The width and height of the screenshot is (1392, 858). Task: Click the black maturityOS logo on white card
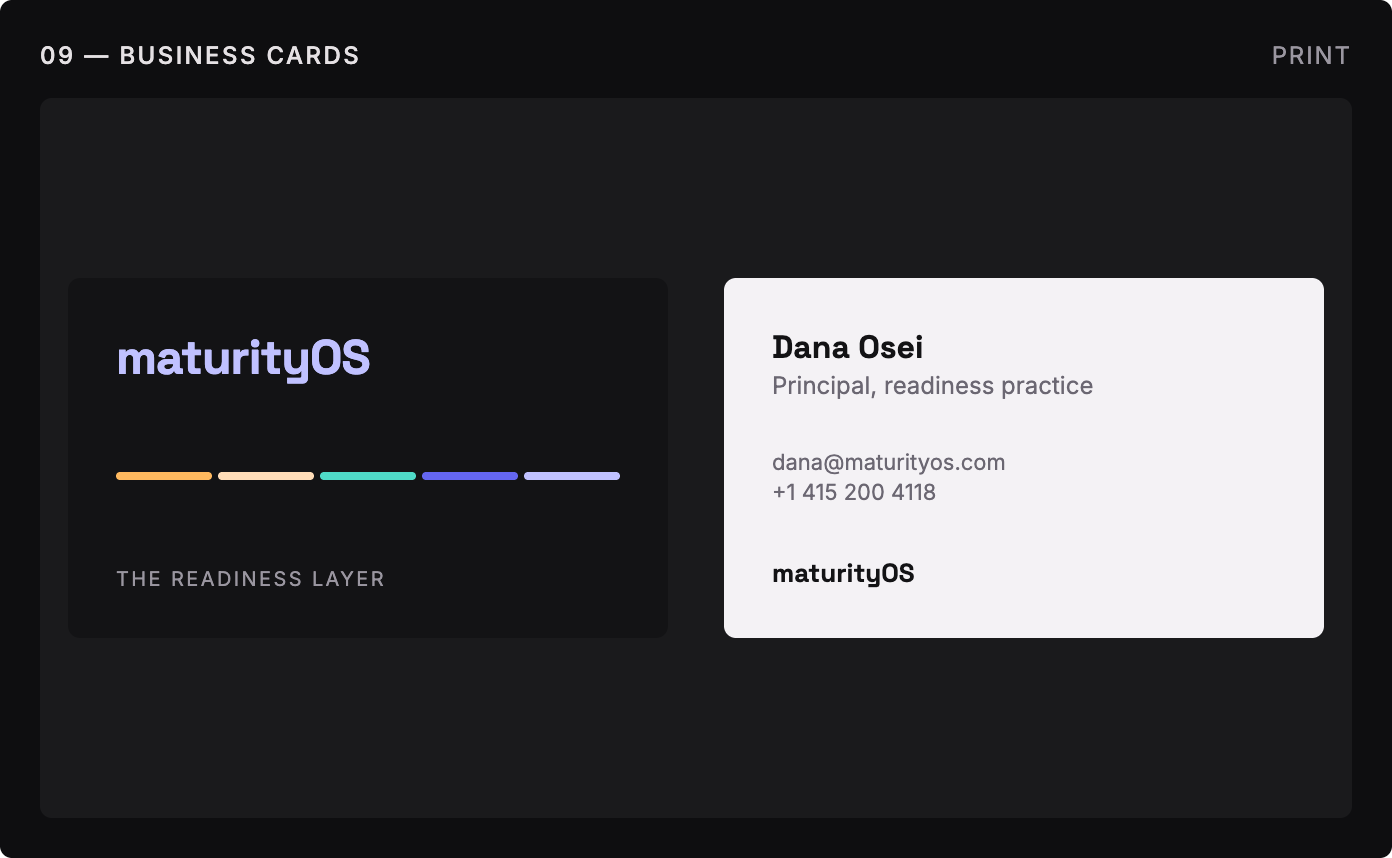(x=843, y=573)
